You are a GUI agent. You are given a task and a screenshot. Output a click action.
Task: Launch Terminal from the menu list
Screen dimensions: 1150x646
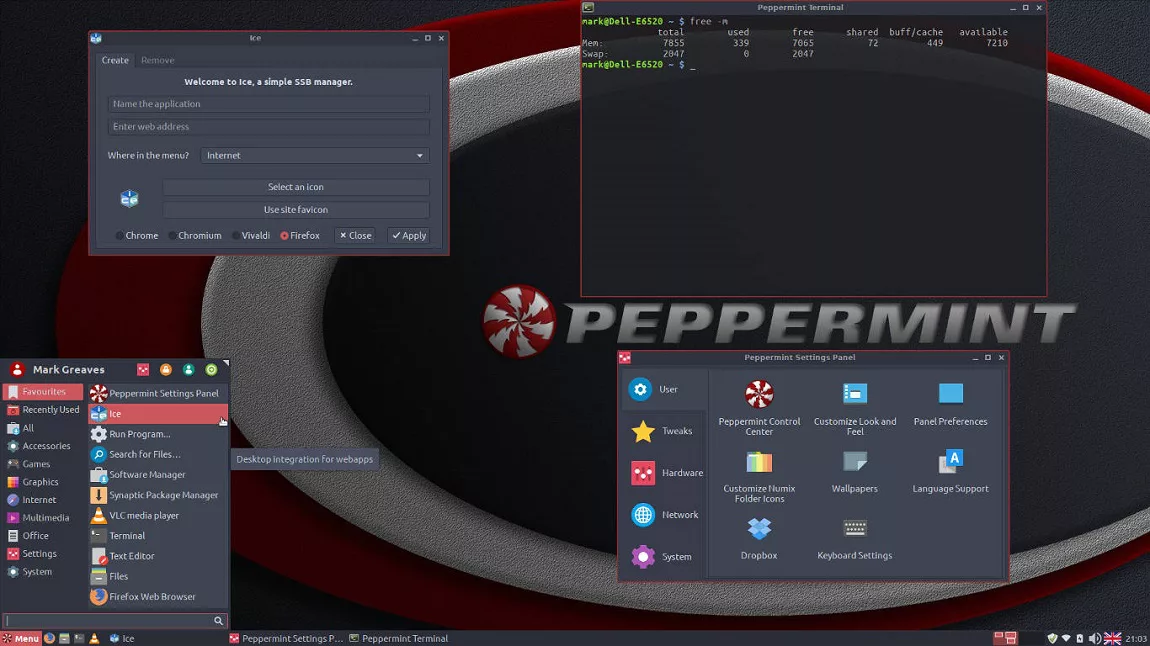coord(158,536)
